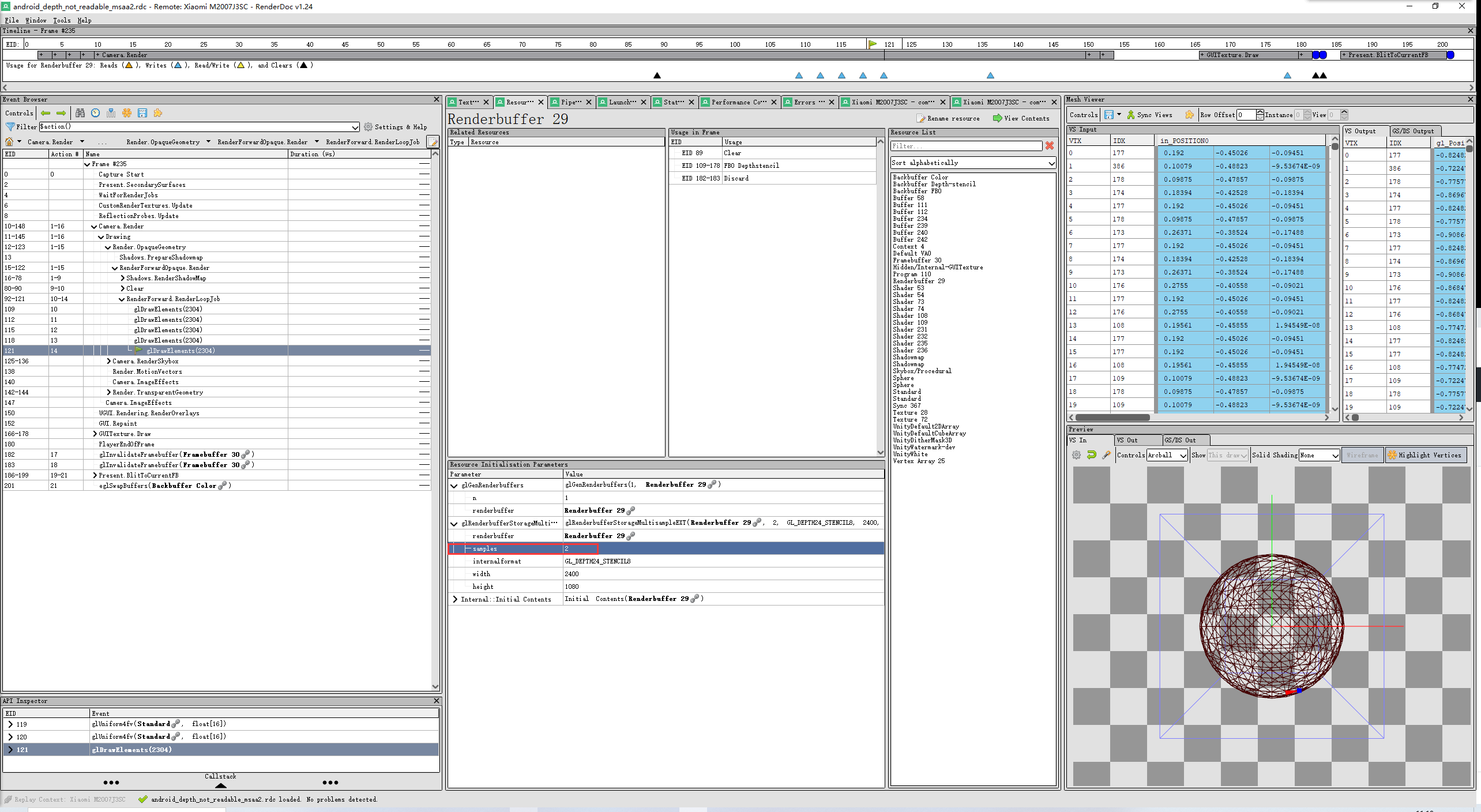Viewport: 1481px width, 812px height.
Task: Click the delete filter red X in Resource List
Action: 1048,146
